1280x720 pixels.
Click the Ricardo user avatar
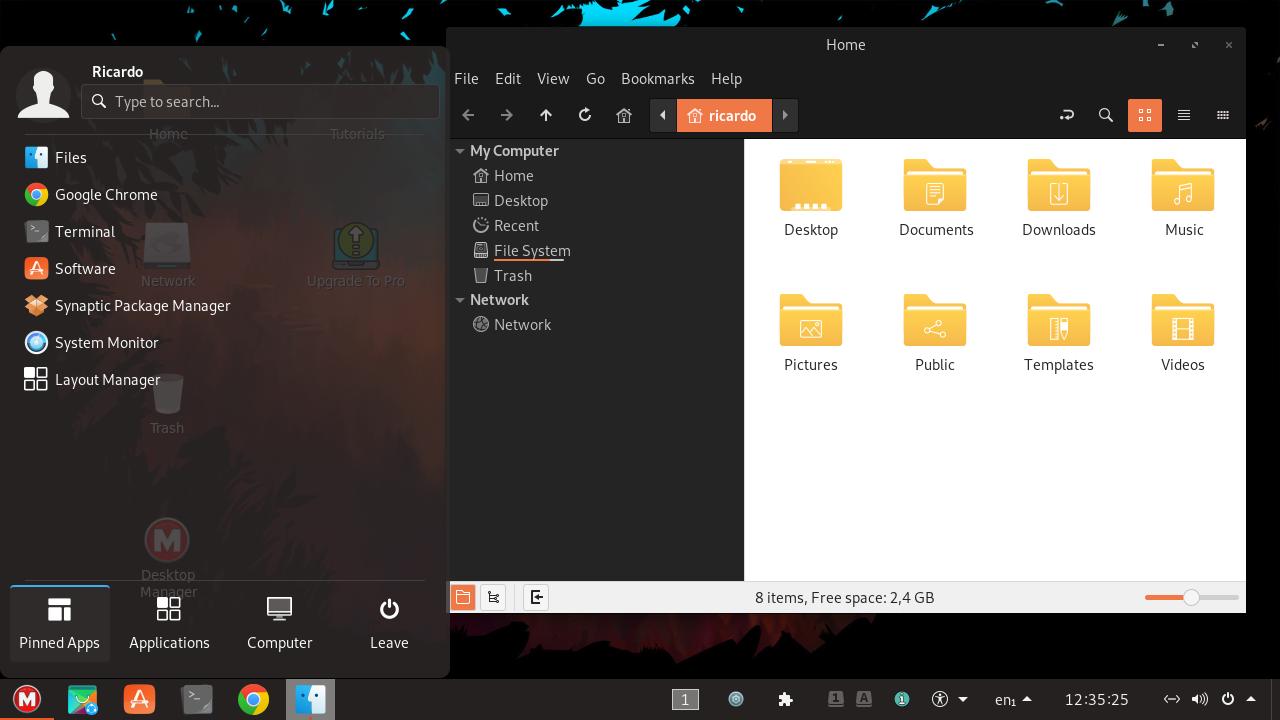pyautogui.click(x=43, y=94)
